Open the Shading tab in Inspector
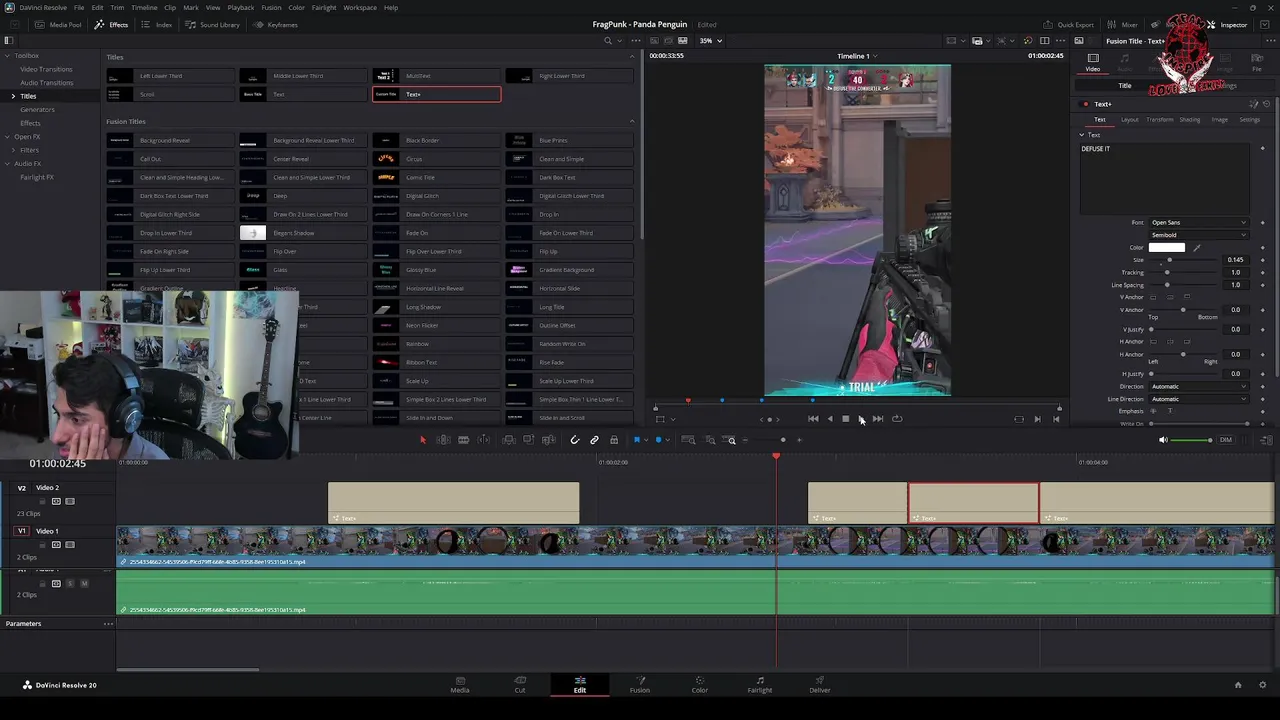The image size is (1280, 720). coord(1189,120)
